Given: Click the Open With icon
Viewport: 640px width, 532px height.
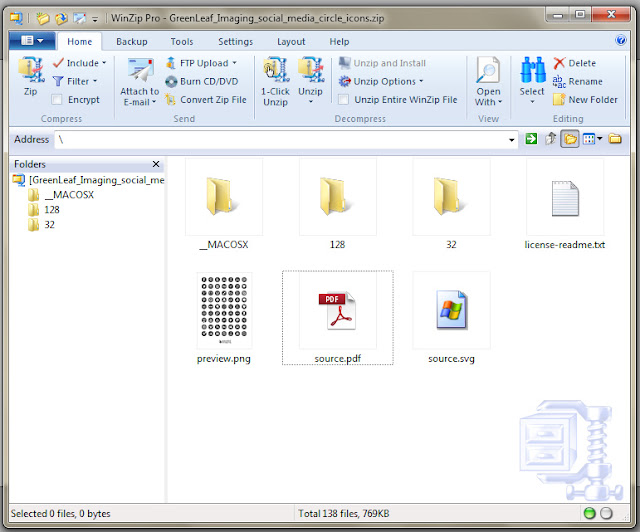Looking at the screenshot, I should (488, 70).
